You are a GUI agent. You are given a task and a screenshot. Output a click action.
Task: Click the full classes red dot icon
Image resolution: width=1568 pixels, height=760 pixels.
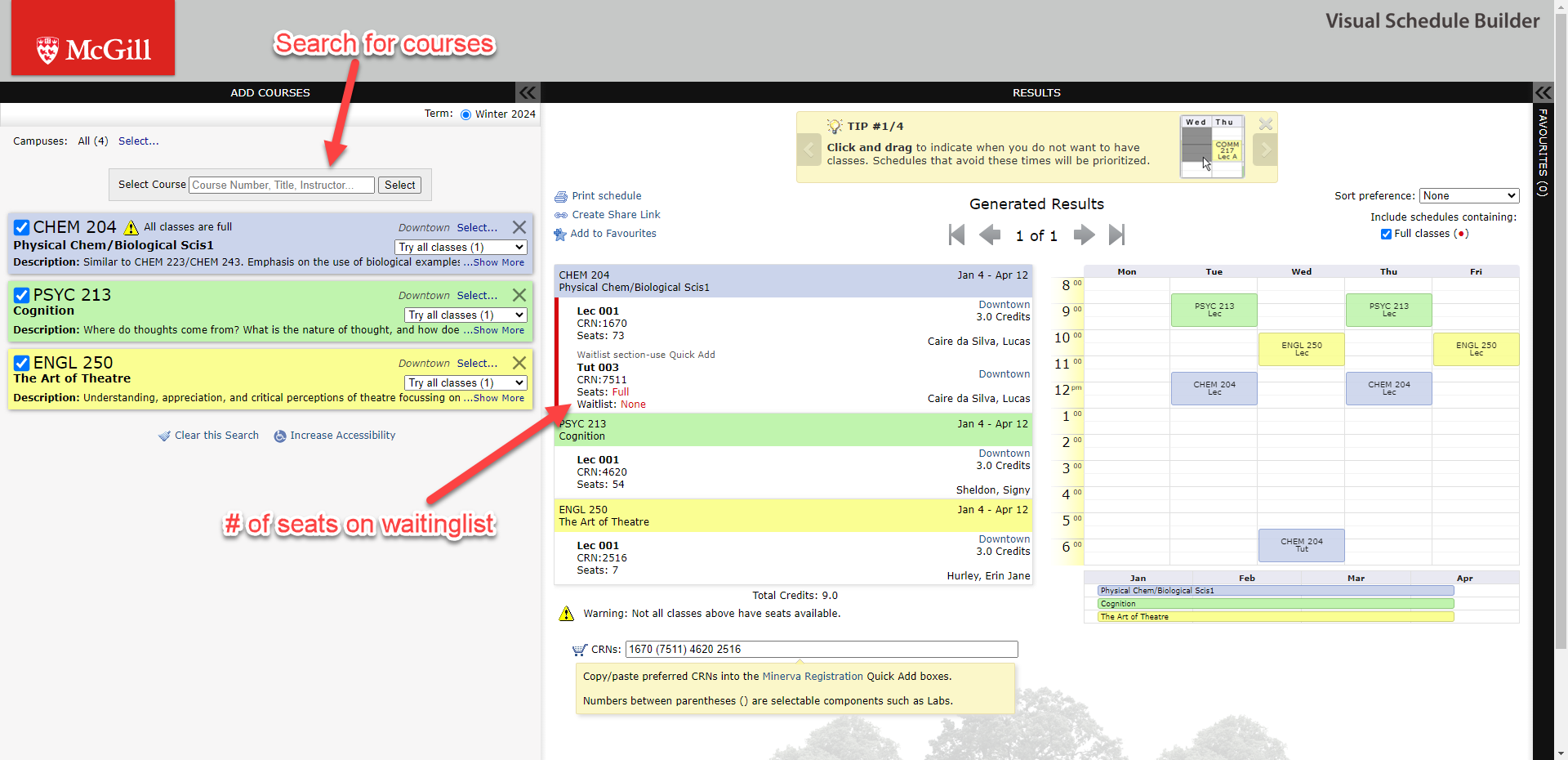coord(1462,234)
